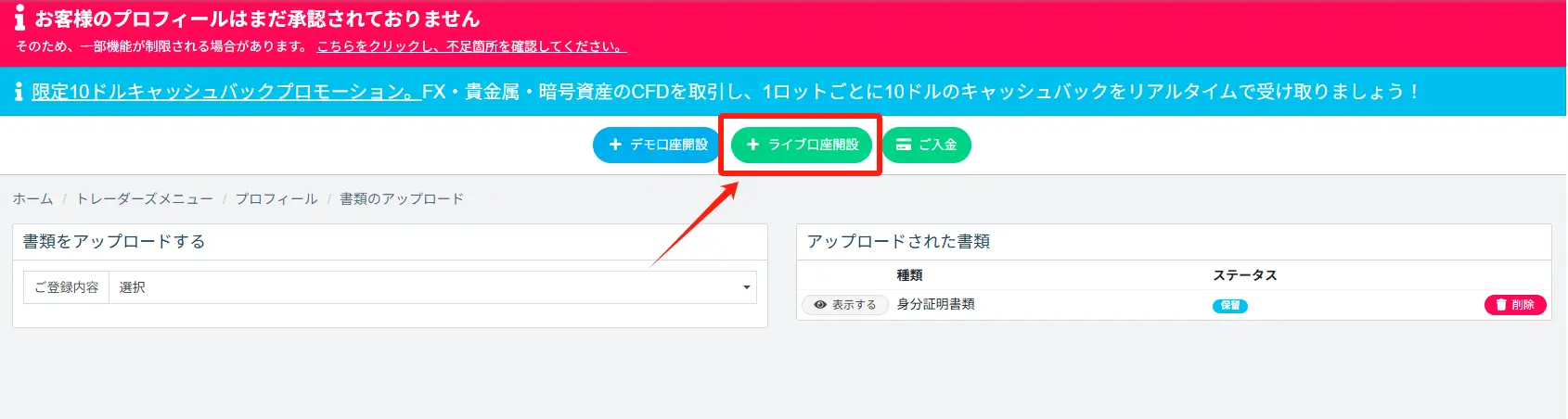
Task: Click the 種類 column header
Action: (x=909, y=275)
